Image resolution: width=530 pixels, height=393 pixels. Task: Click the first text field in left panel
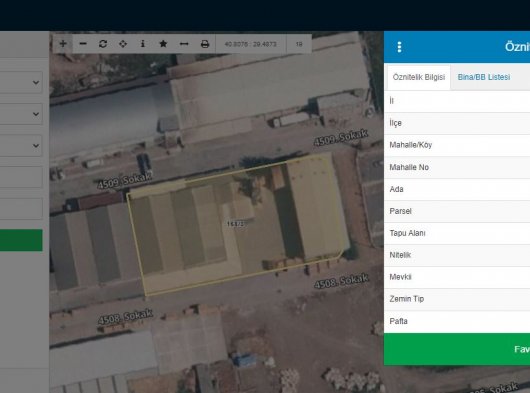click(21, 177)
